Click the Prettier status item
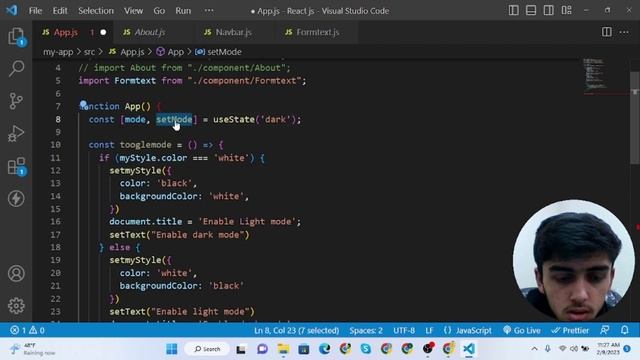640x360 pixels. coord(570,330)
